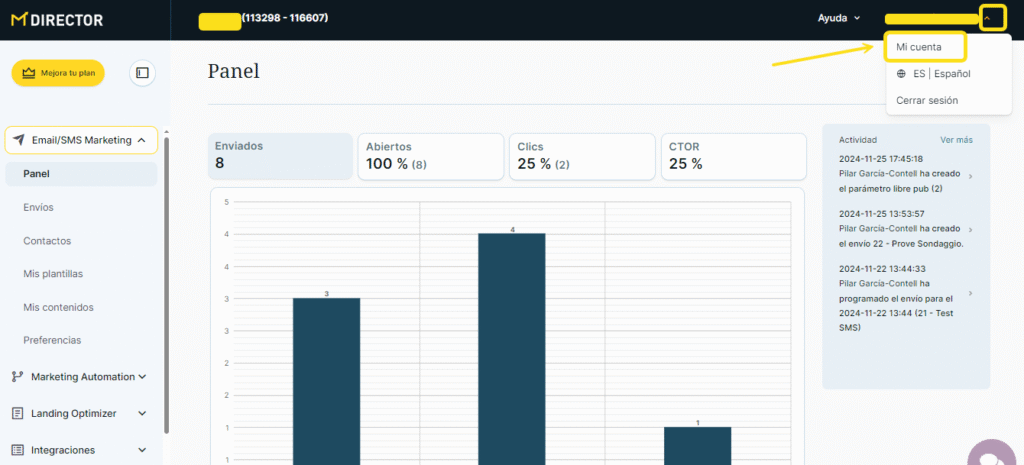Click the globe language icon
1024x465 pixels.
click(901, 74)
